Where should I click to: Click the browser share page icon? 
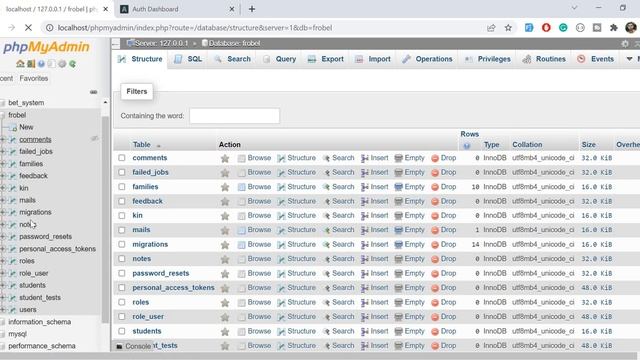(x=491, y=28)
